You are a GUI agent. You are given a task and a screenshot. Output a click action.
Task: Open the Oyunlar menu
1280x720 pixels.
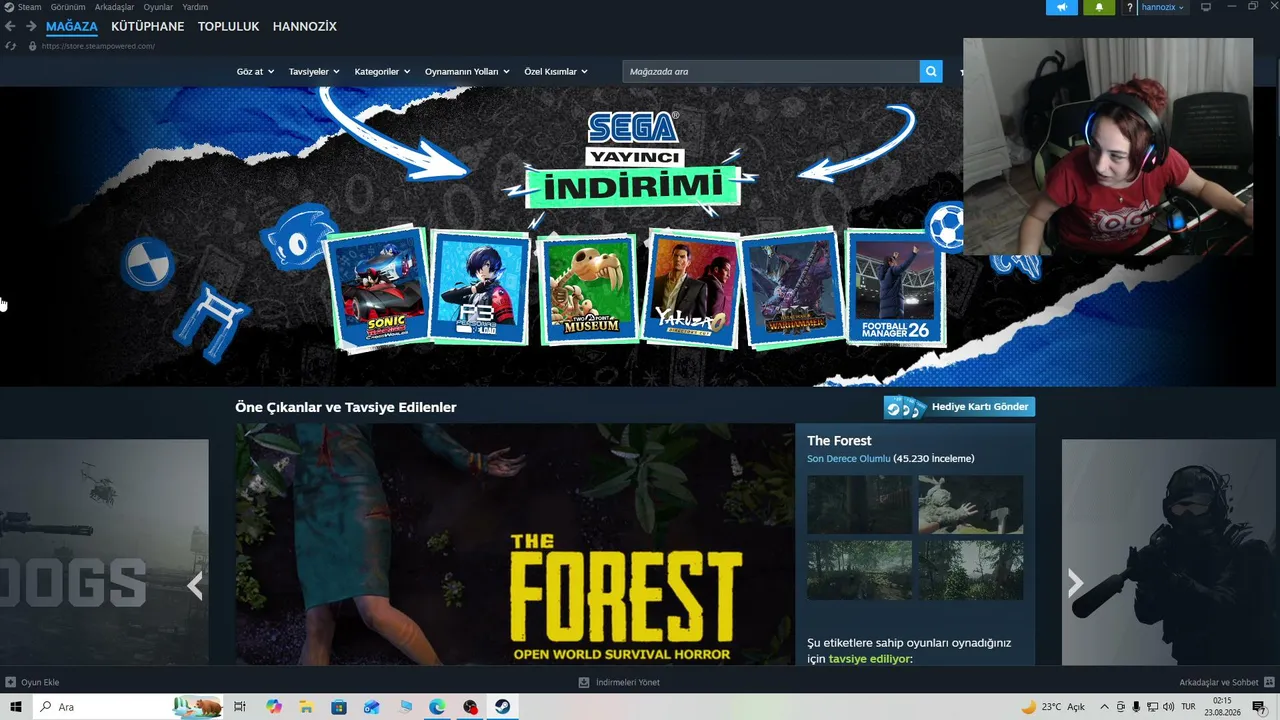click(158, 7)
